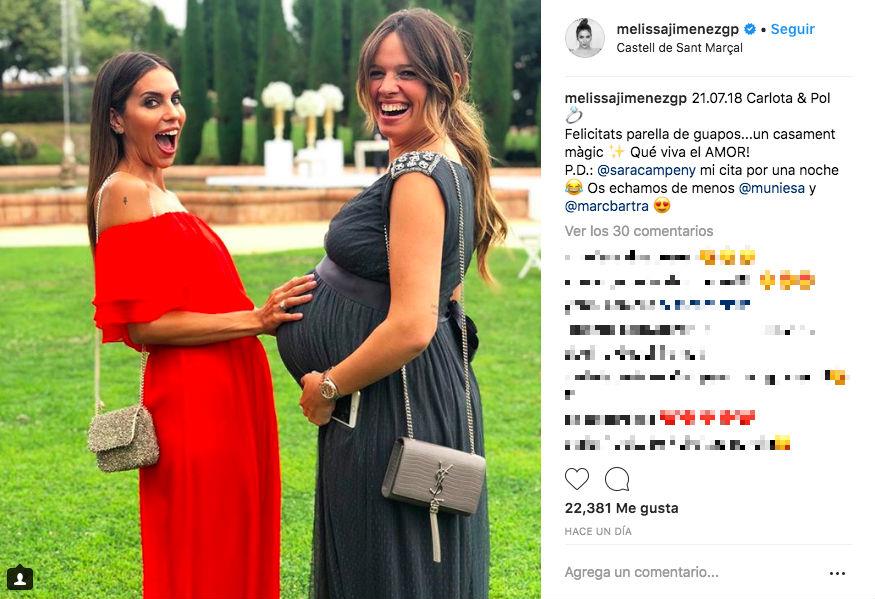Click the ring emoji in the caption

(x=574, y=116)
